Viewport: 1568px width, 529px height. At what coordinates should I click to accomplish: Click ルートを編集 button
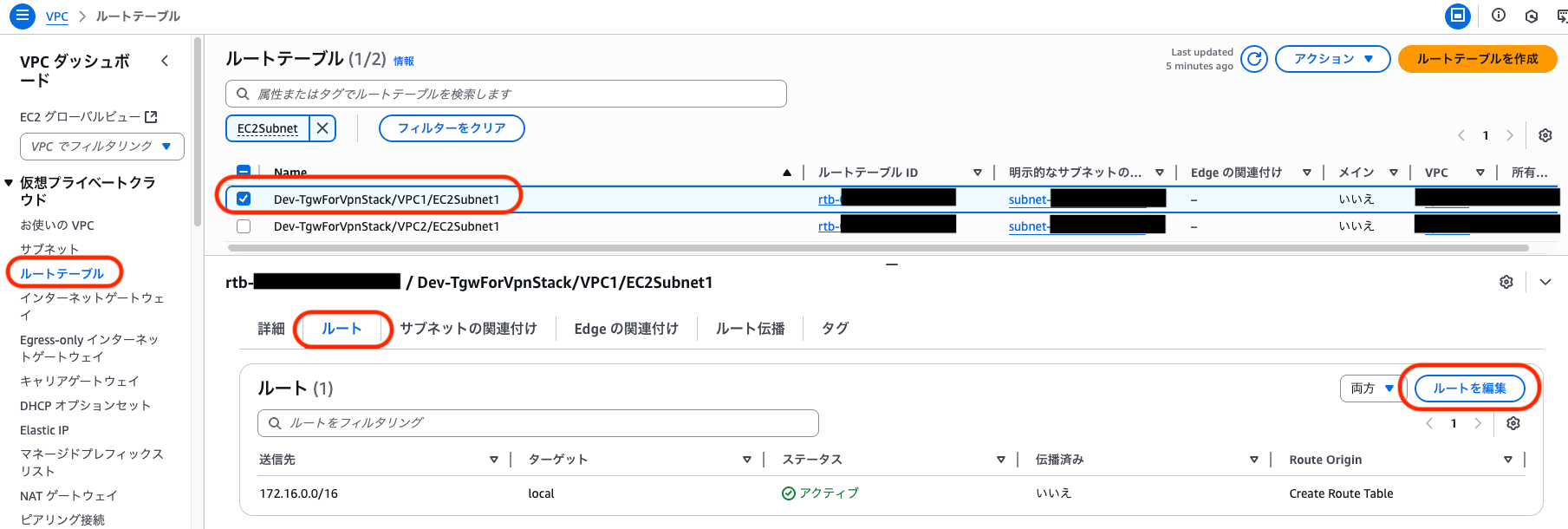click(x=1469, y=389)
